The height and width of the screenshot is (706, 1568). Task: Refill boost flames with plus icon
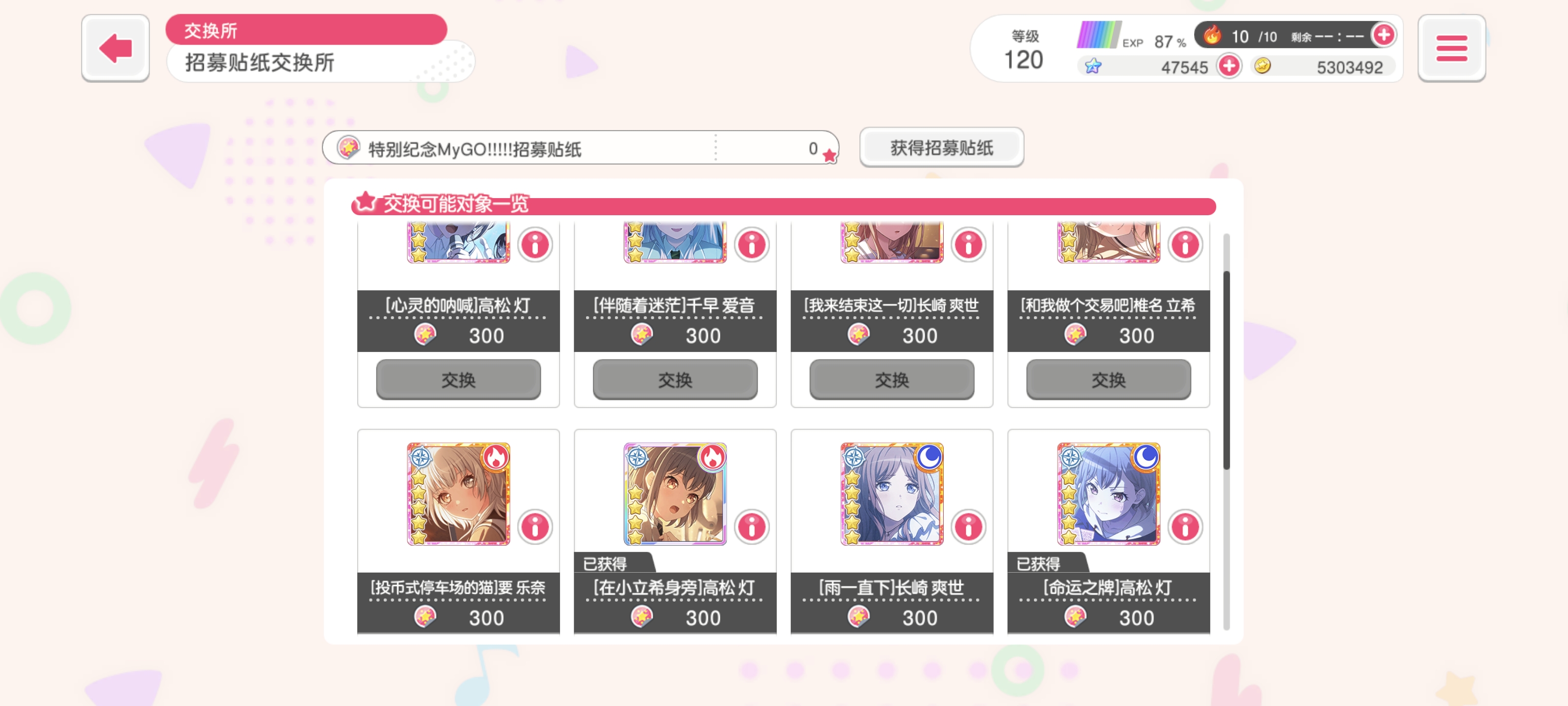point(1384,35)
